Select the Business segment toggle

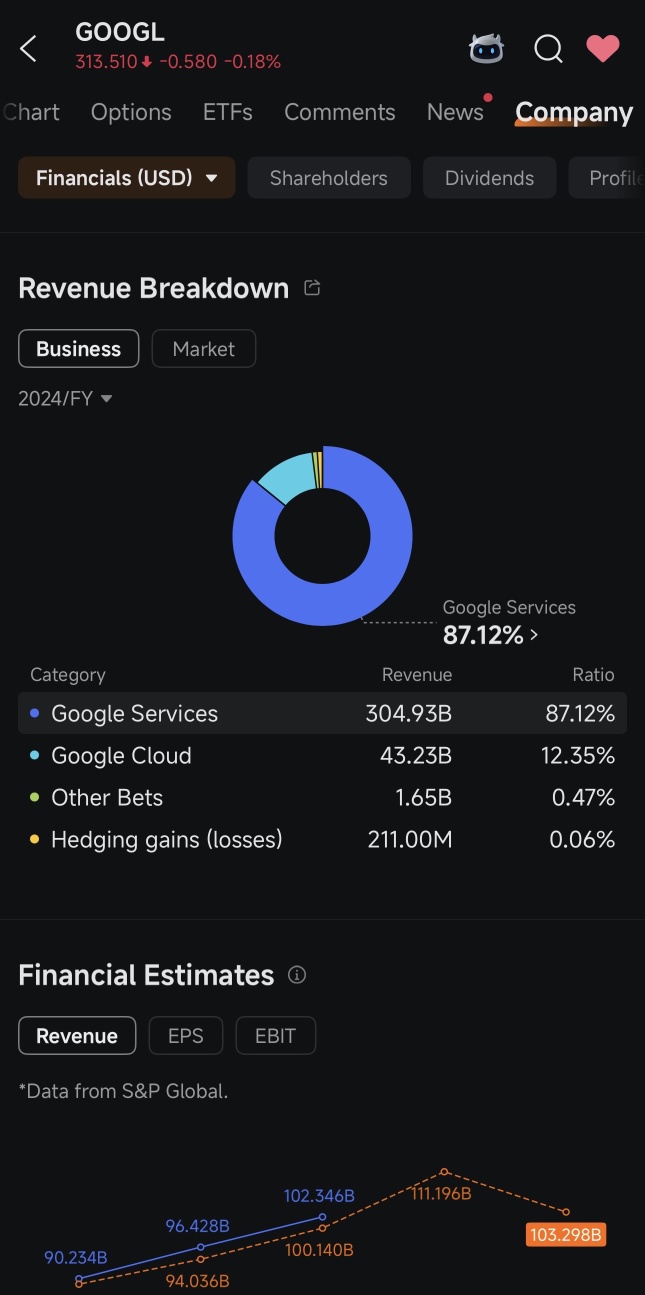pyautogui.click(x=78, y=349)
